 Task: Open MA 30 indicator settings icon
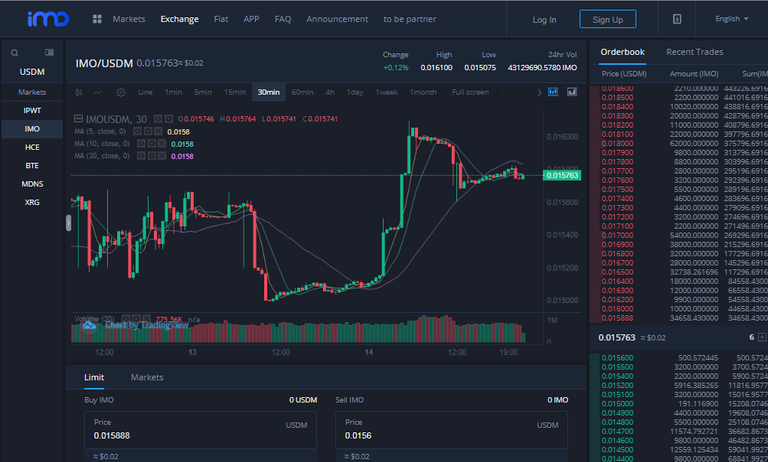tap(151, 156)
